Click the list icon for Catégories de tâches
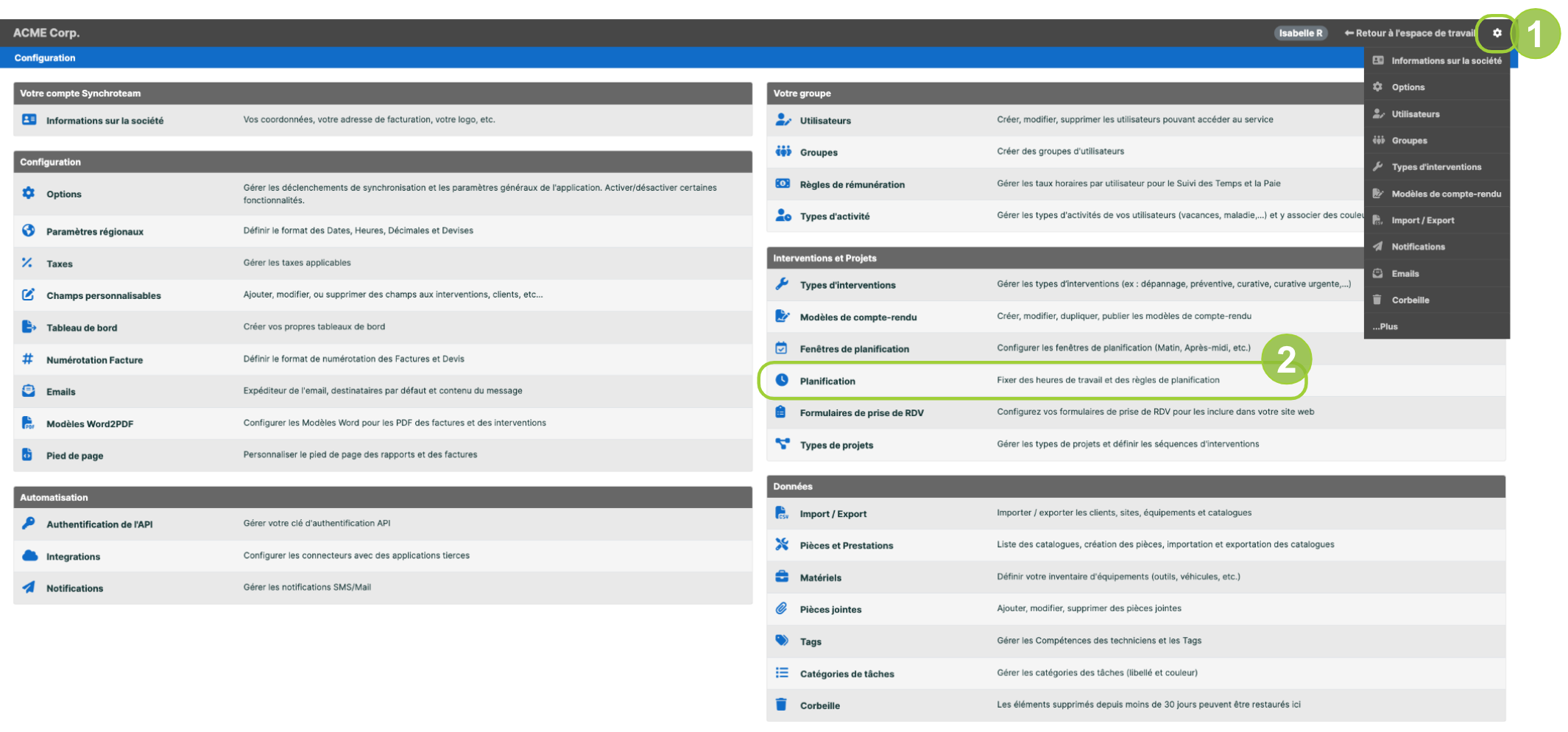The width and height of the screenshot is (1568, 732). (782, 672)
